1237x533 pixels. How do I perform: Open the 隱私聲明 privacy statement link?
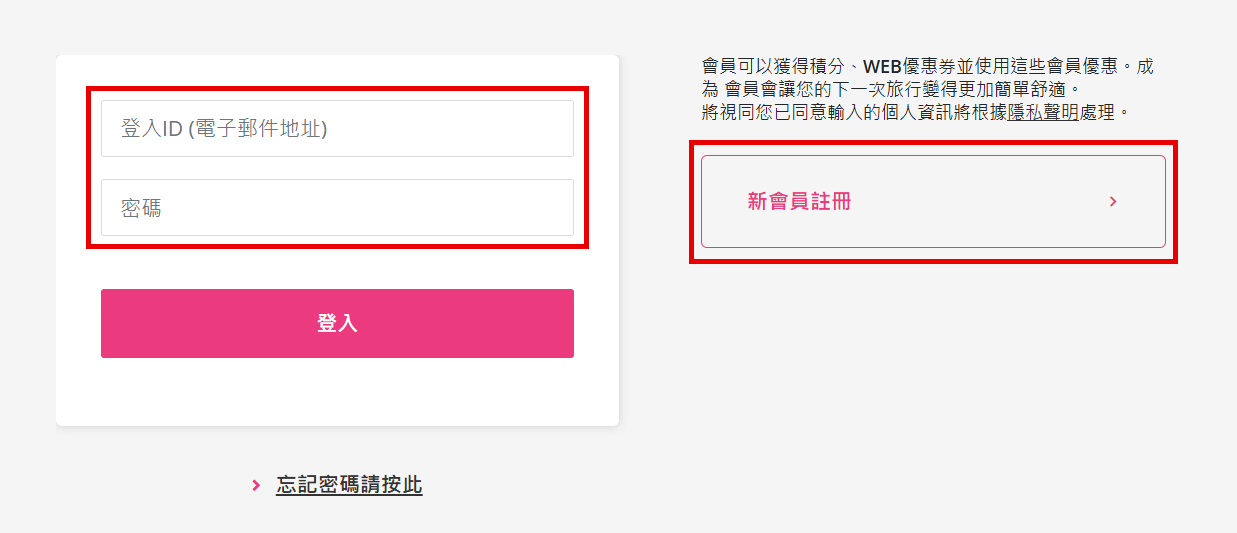coord(1043,112)
